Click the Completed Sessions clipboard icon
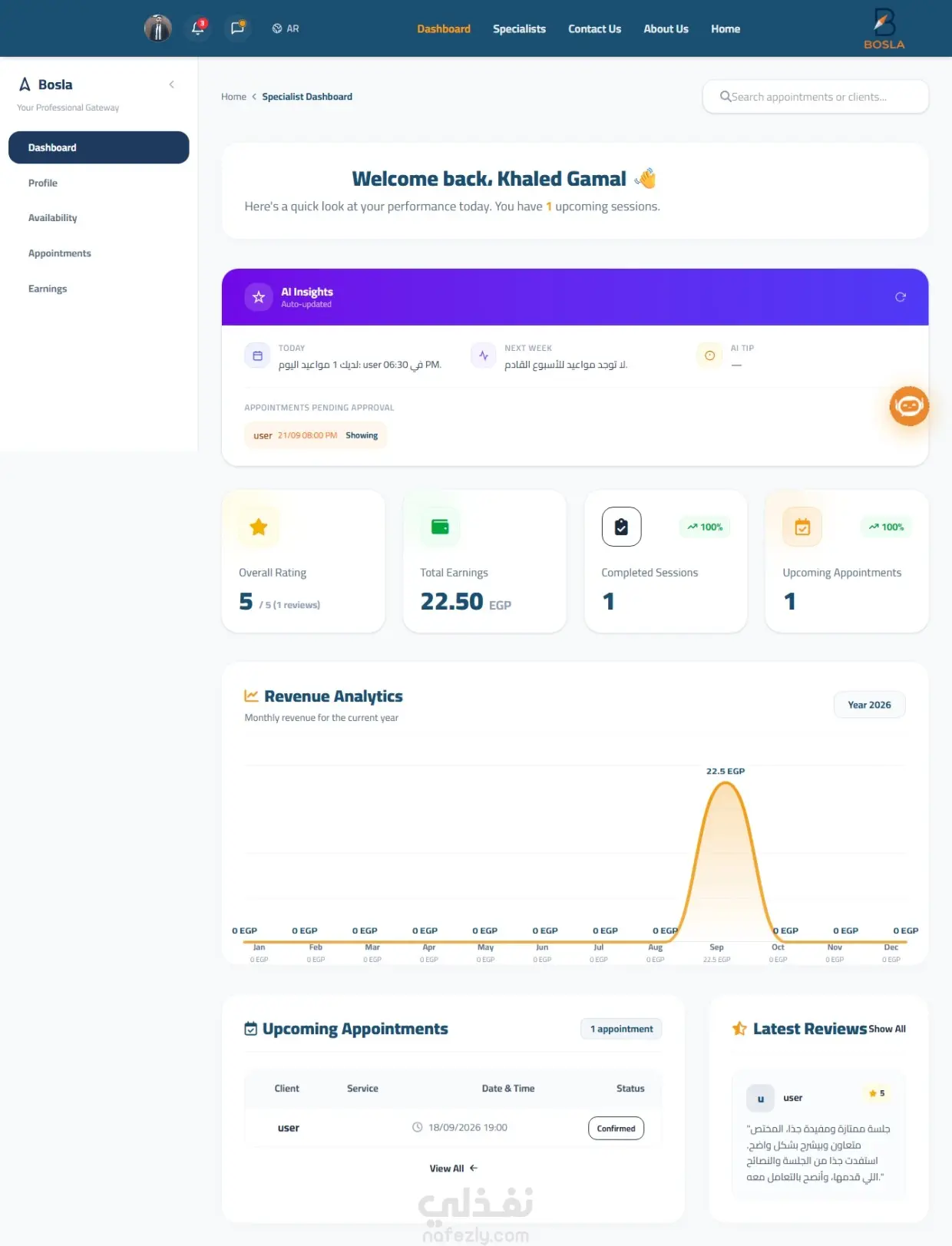Image resolution: width=952 pixels, height=1246 pixels. point(621,527)
